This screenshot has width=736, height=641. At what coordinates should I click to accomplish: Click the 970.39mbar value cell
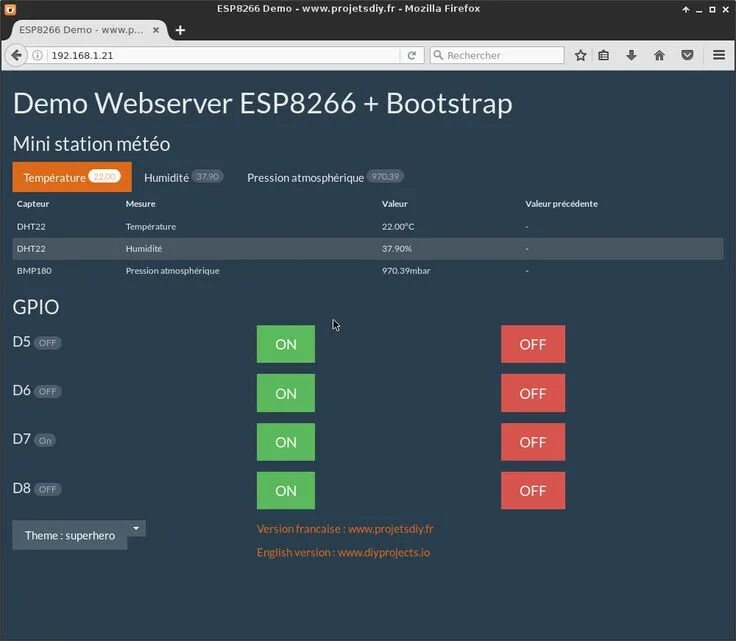[406, 271]
